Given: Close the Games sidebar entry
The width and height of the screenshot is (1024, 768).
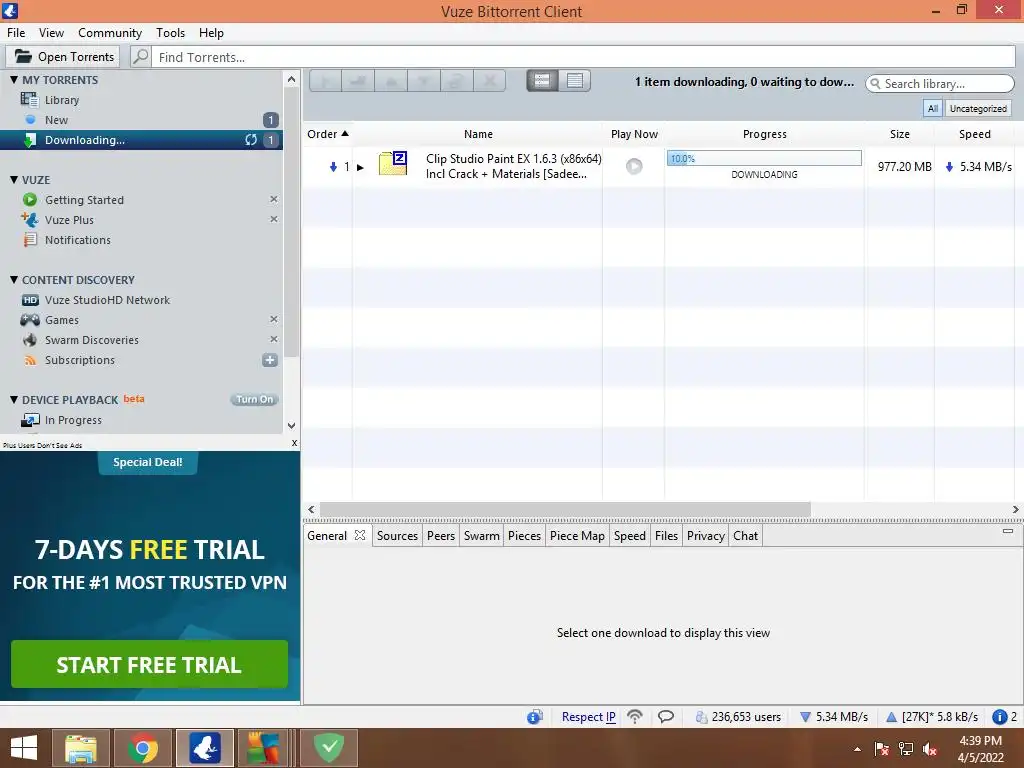Looking at the screenshot, I should pos(274,319).
